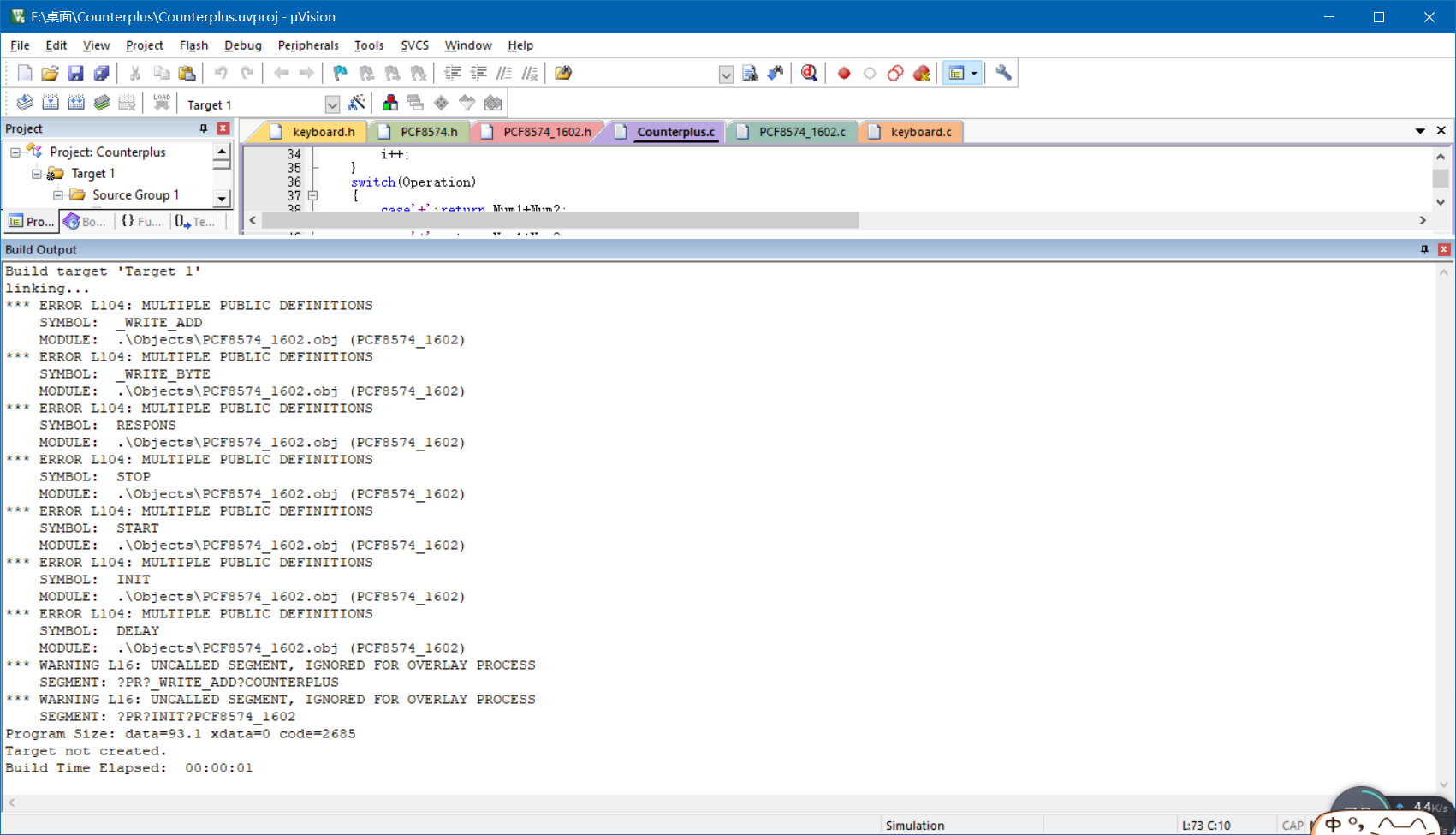Build target toolbar icon
Screen dimensions: 1456x835
(51, 104)
